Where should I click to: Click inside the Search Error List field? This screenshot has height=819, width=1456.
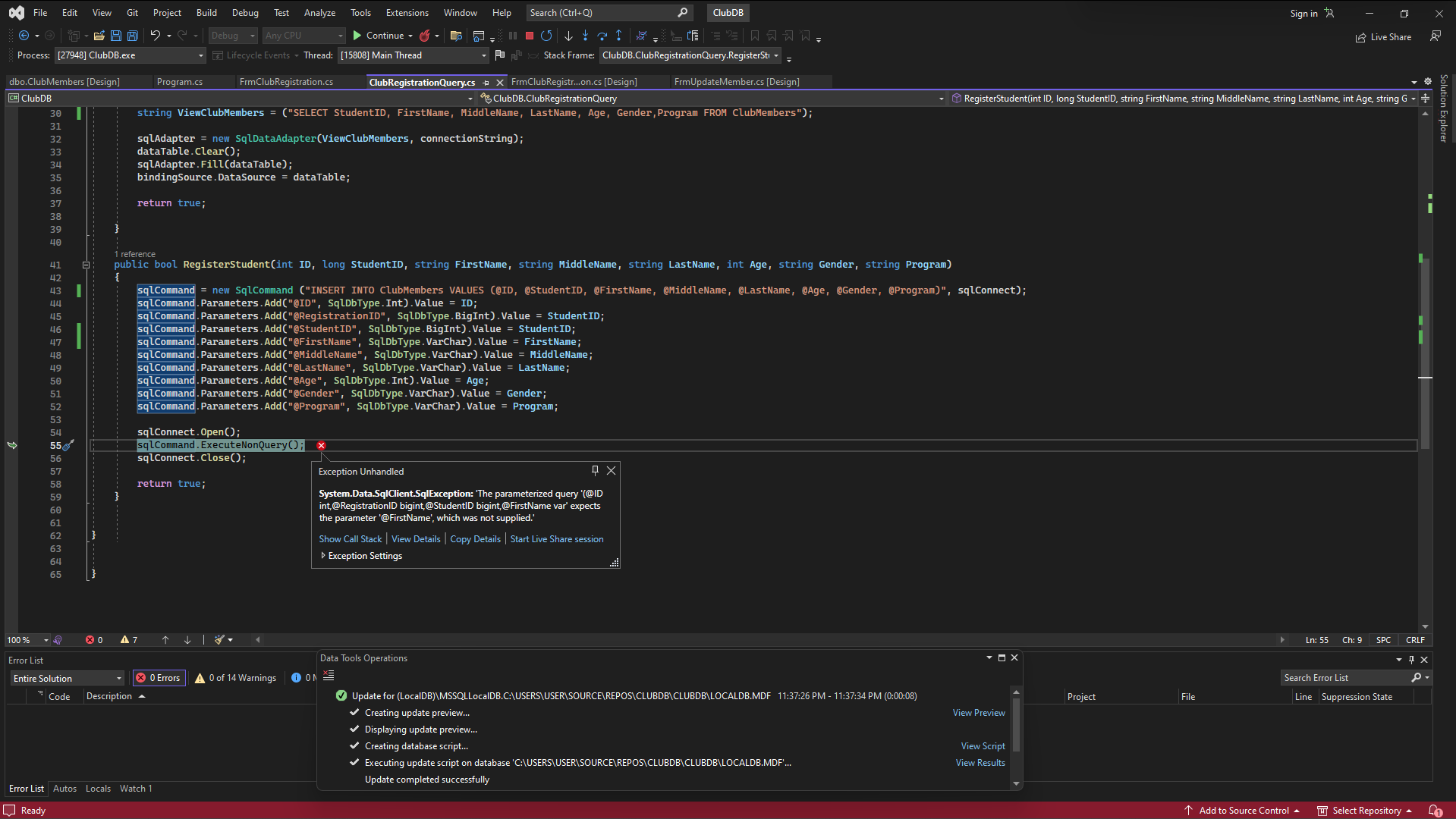(x=1343, y=677)
